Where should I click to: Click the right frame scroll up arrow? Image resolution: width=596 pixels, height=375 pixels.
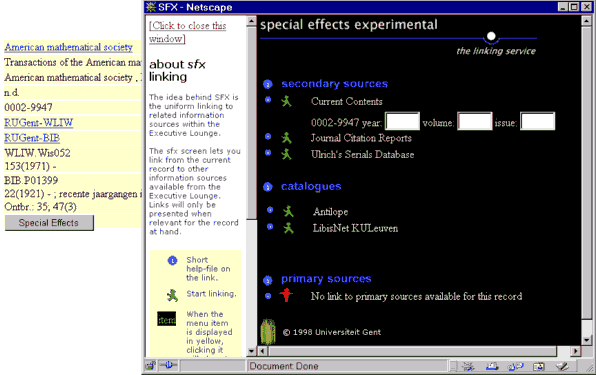(x=586, y=21)
